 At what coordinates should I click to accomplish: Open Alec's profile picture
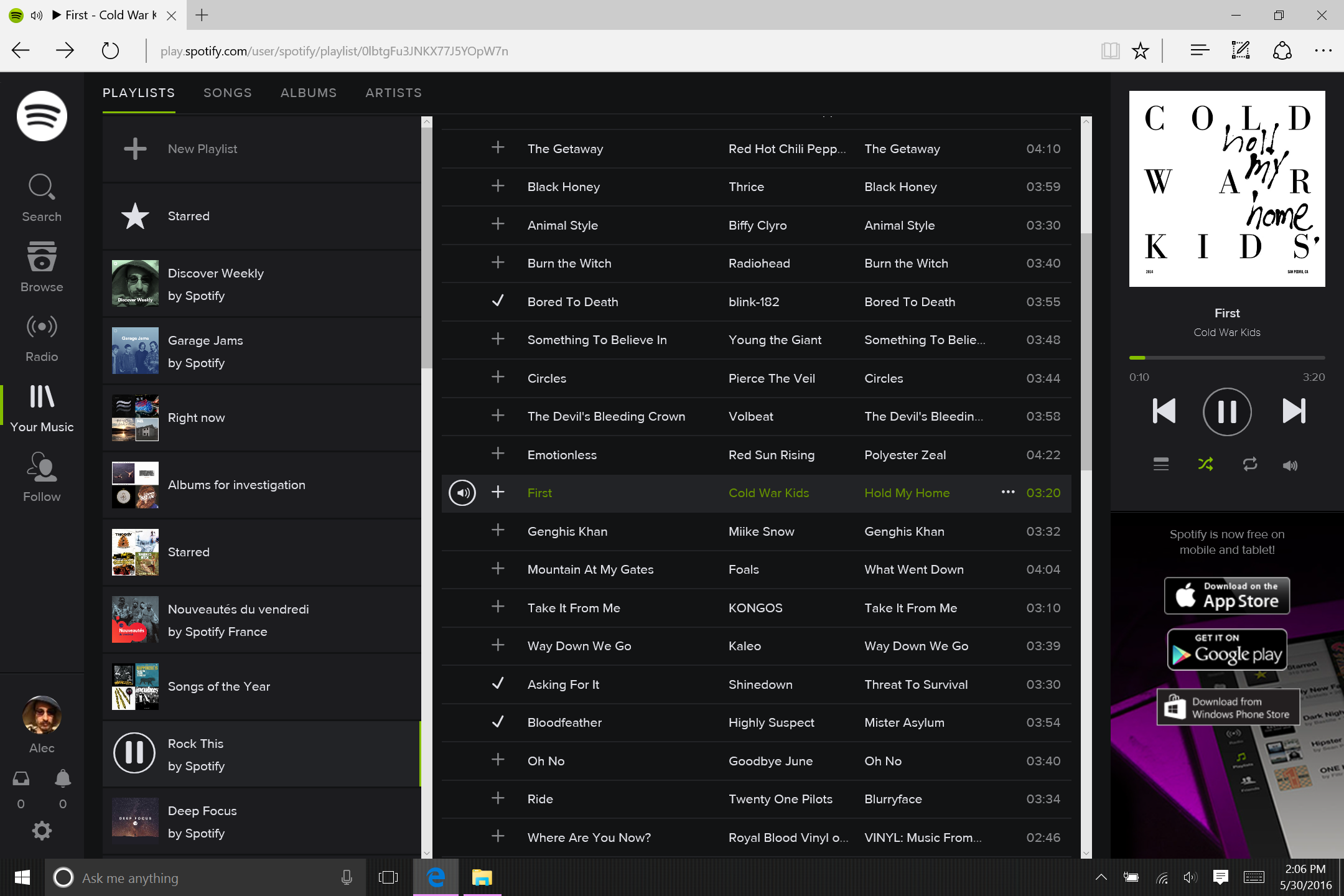click(42, 715)
